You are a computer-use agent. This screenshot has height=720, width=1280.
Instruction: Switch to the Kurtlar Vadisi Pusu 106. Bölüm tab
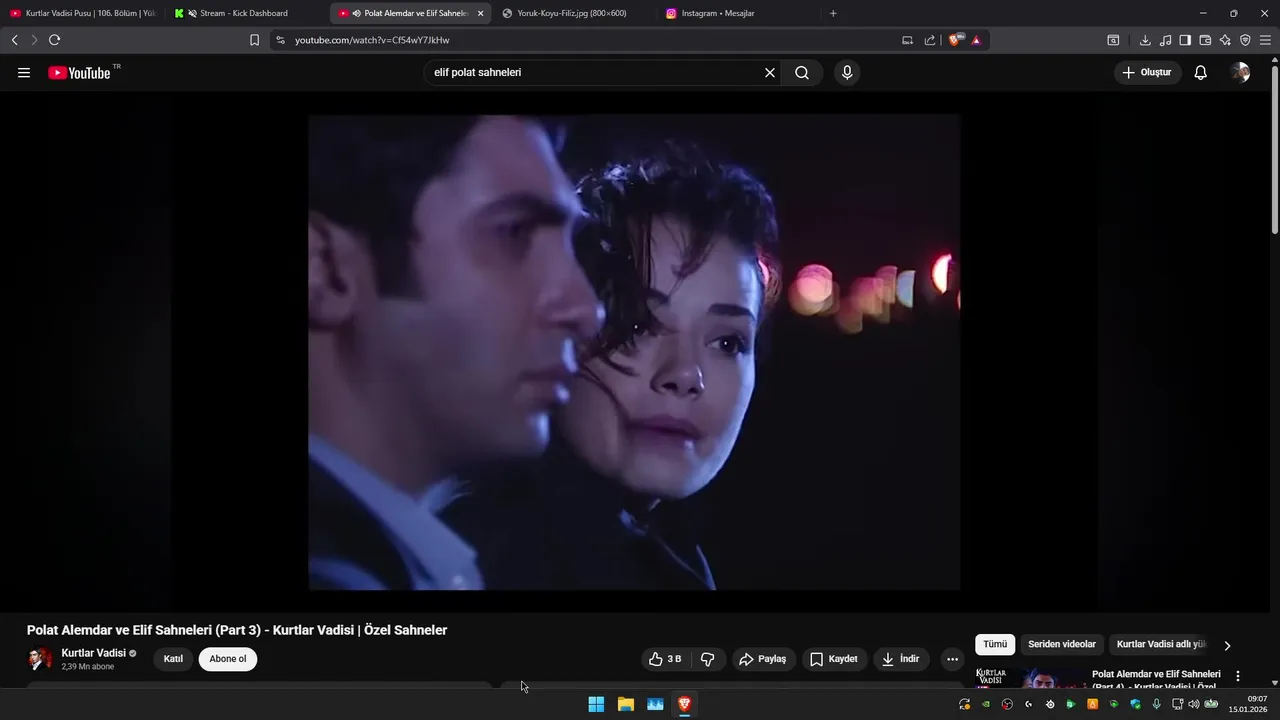[x=82, y=13]
